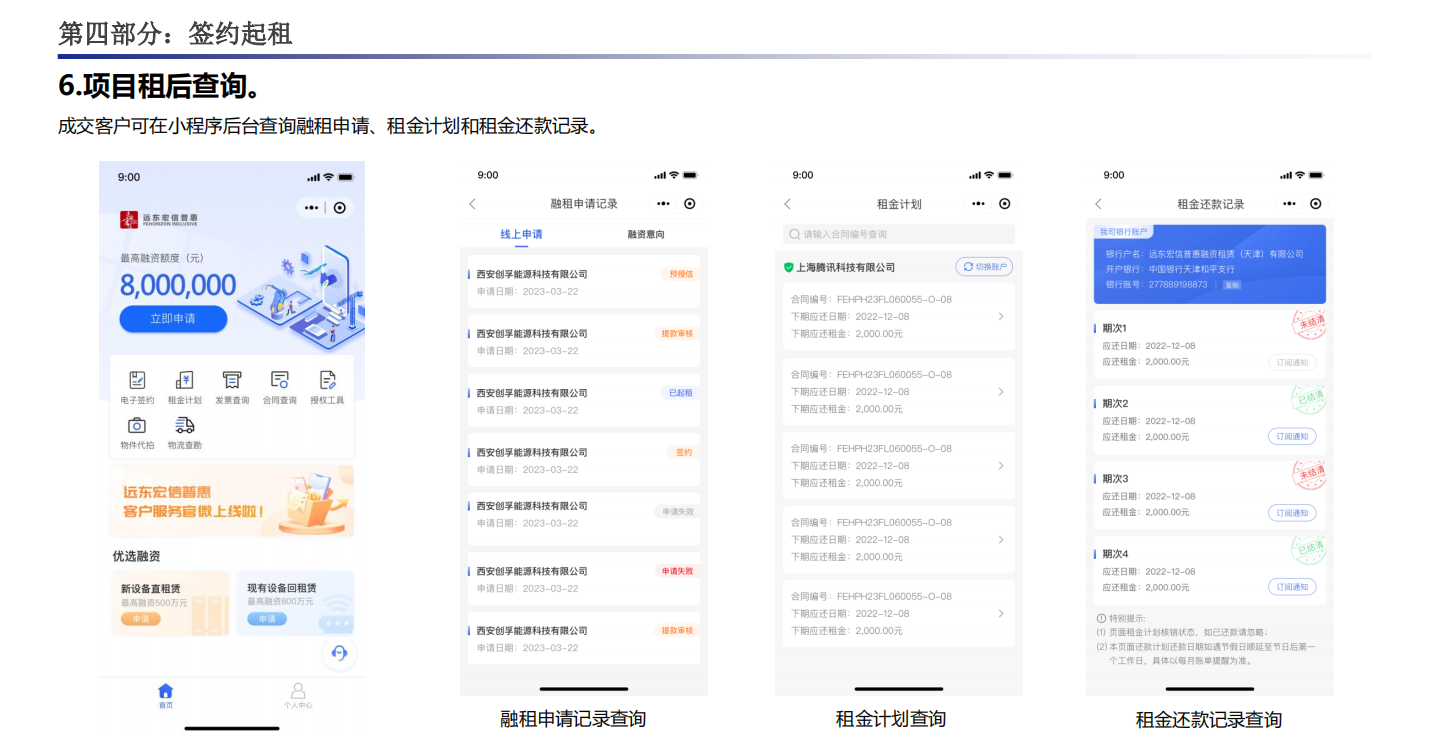Switch to the 融资意向 tab
This screenshot has height=737, width=1429.
tap(646, 234)
